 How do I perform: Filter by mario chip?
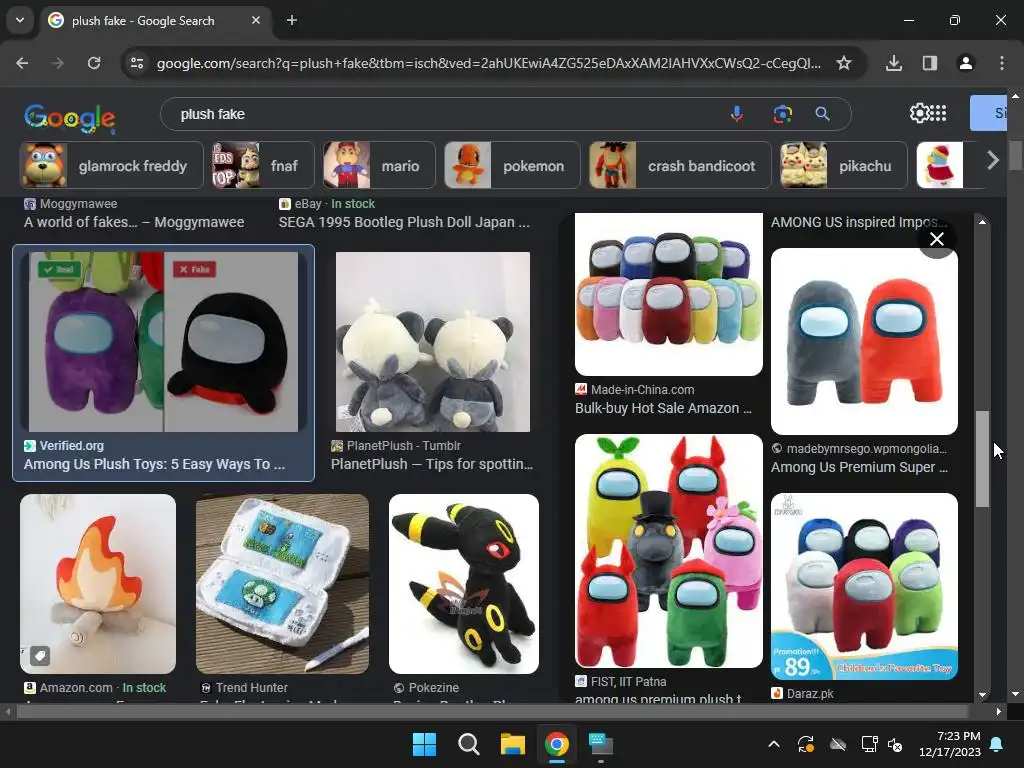point(379,165)
